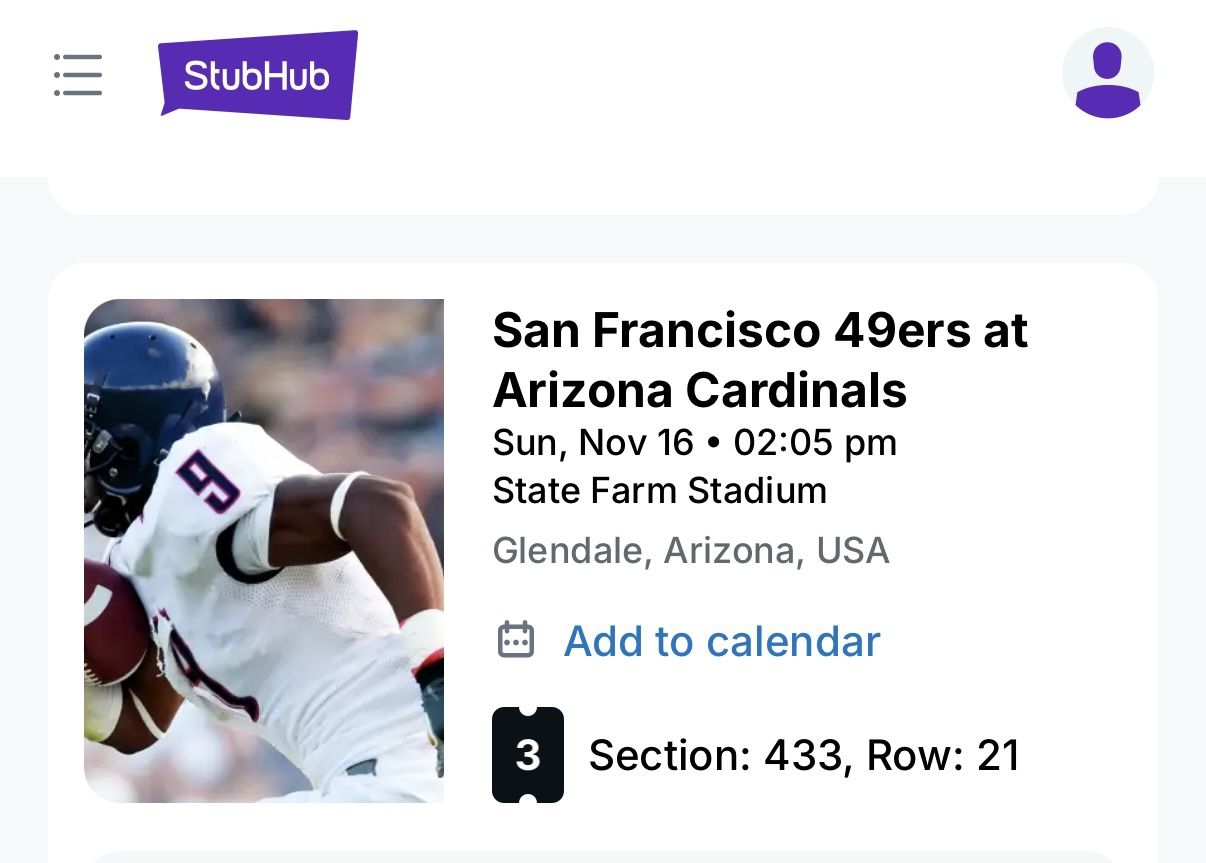Expand the event details card
This screenshot has width=1206, height=863.
[x=603, y=550]
